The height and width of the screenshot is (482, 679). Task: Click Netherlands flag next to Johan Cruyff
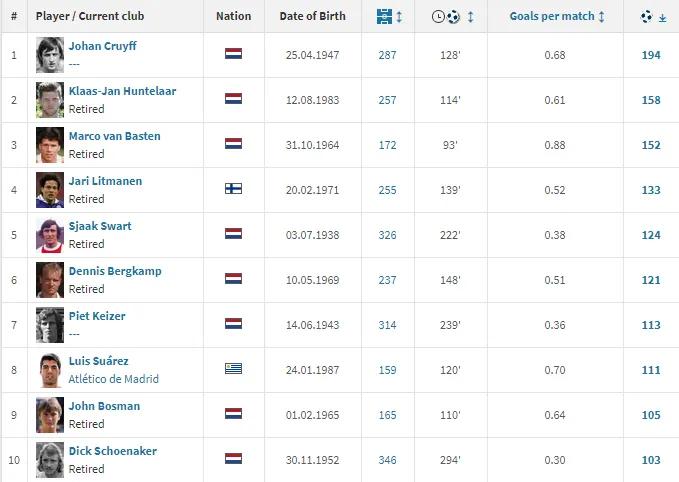233,54
